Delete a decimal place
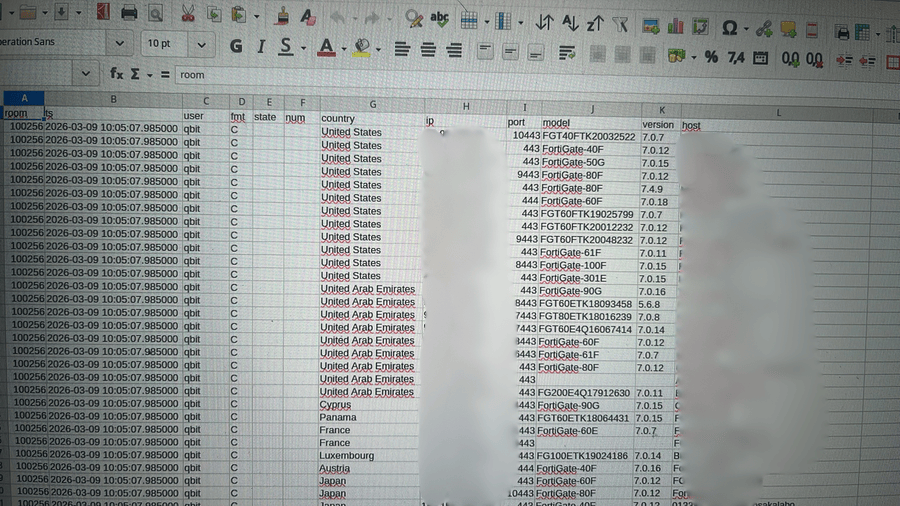The image size is (900, 506). pyautogui.click(x=814, y=59)
